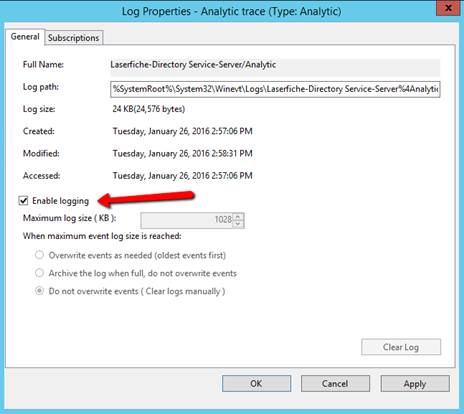Click the Full Name value text

(x=193, y=65)
